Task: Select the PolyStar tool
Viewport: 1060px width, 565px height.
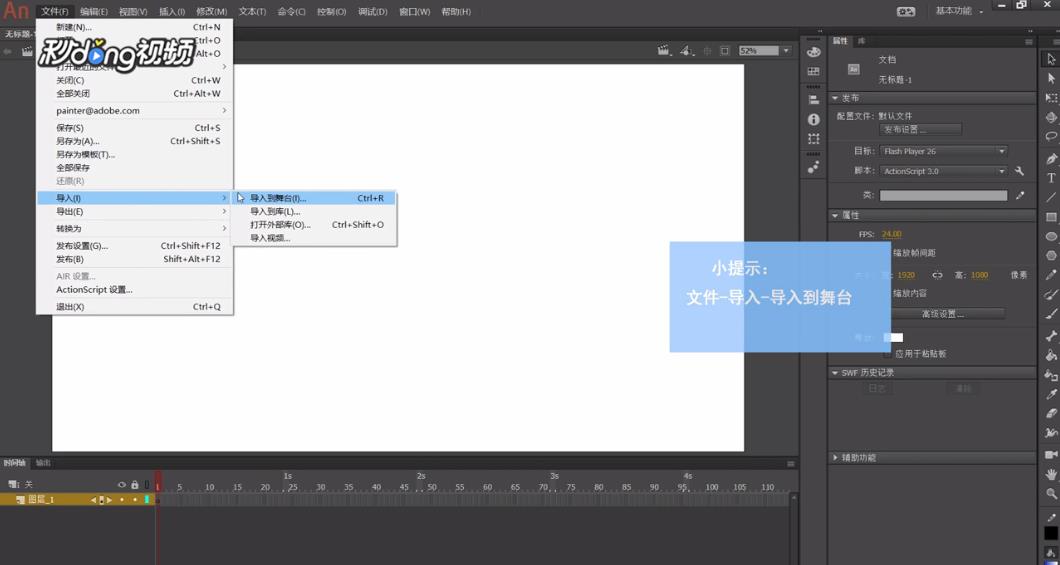Action: (1051, 255)
